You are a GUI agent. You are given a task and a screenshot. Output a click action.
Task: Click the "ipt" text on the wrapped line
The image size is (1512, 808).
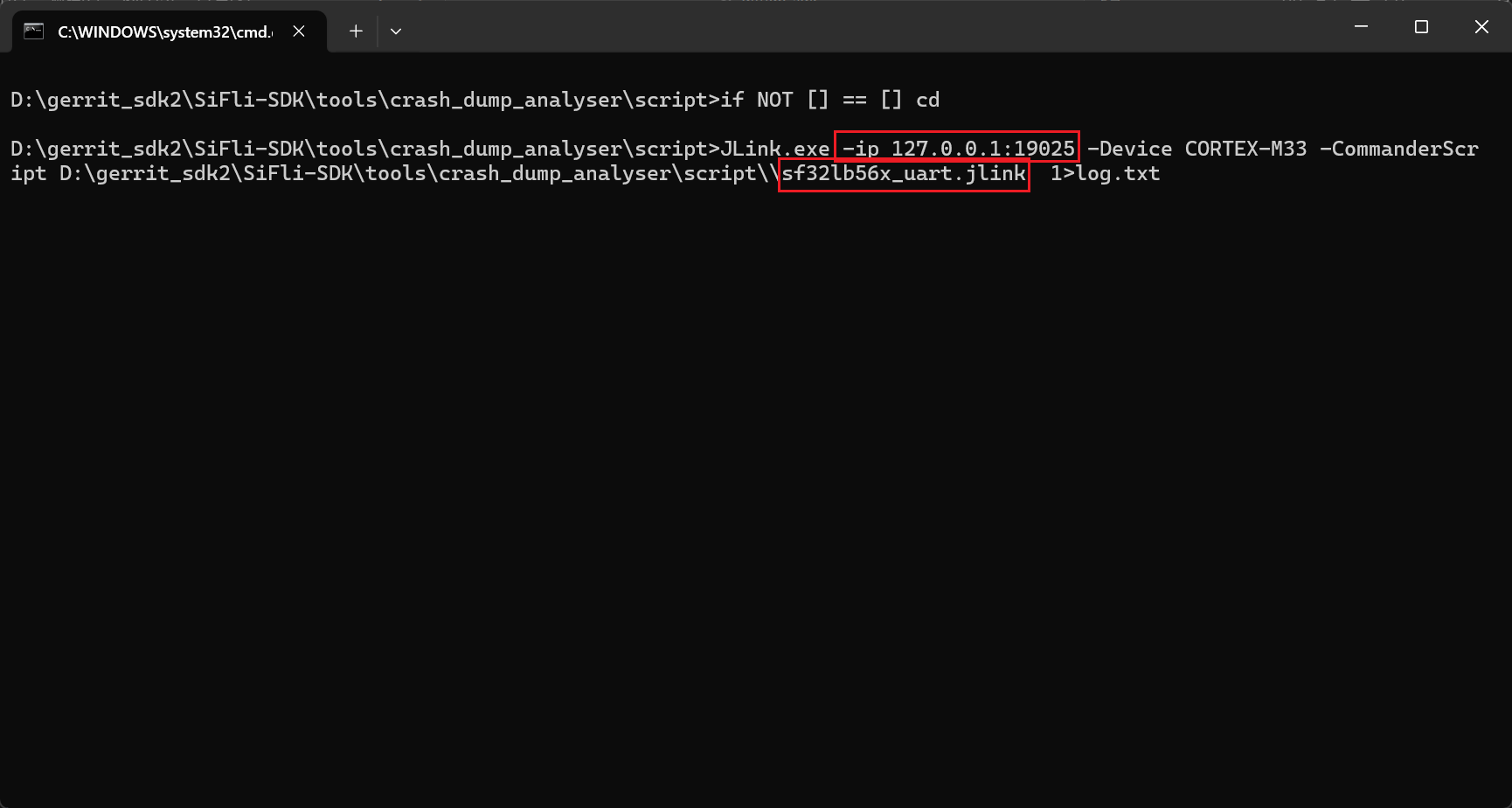(x=28, y=173)
